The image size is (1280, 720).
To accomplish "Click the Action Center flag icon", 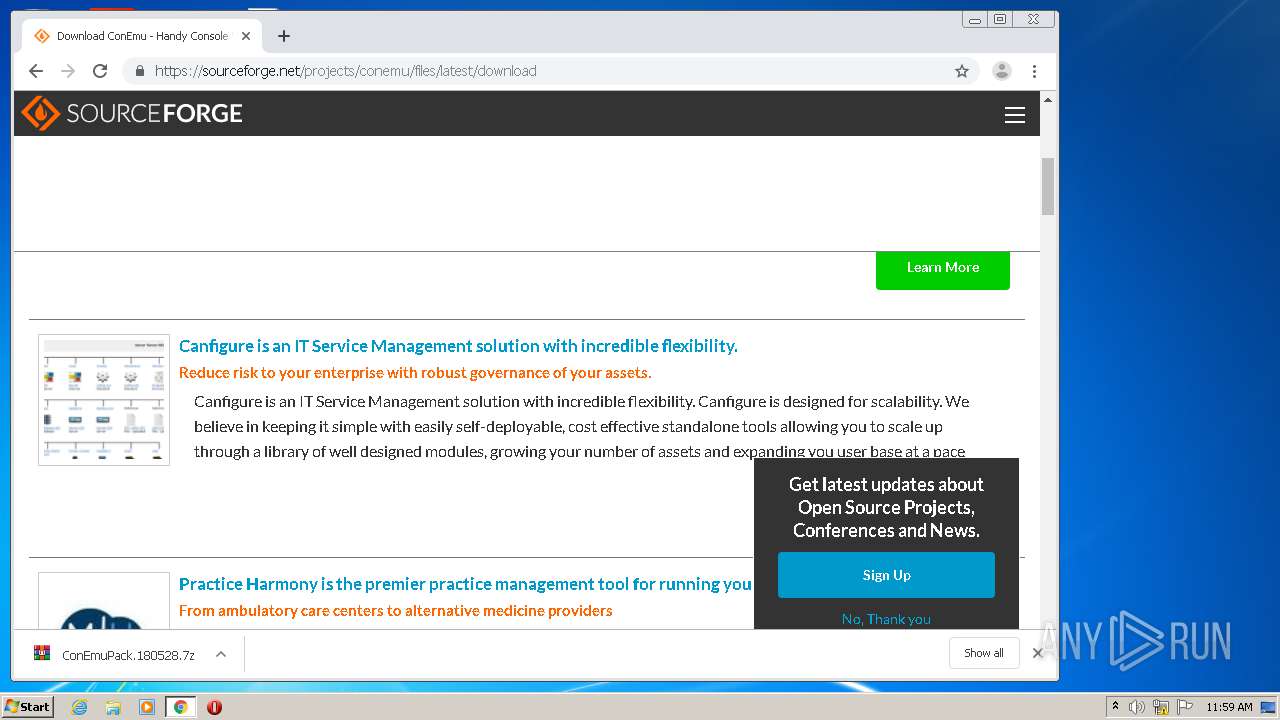I will [1185, 707].
